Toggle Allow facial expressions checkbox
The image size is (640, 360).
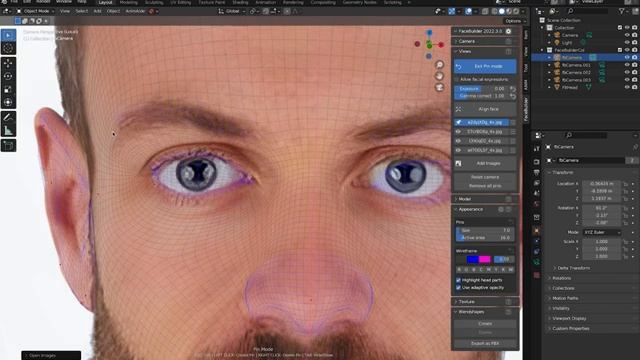(457, 80)
